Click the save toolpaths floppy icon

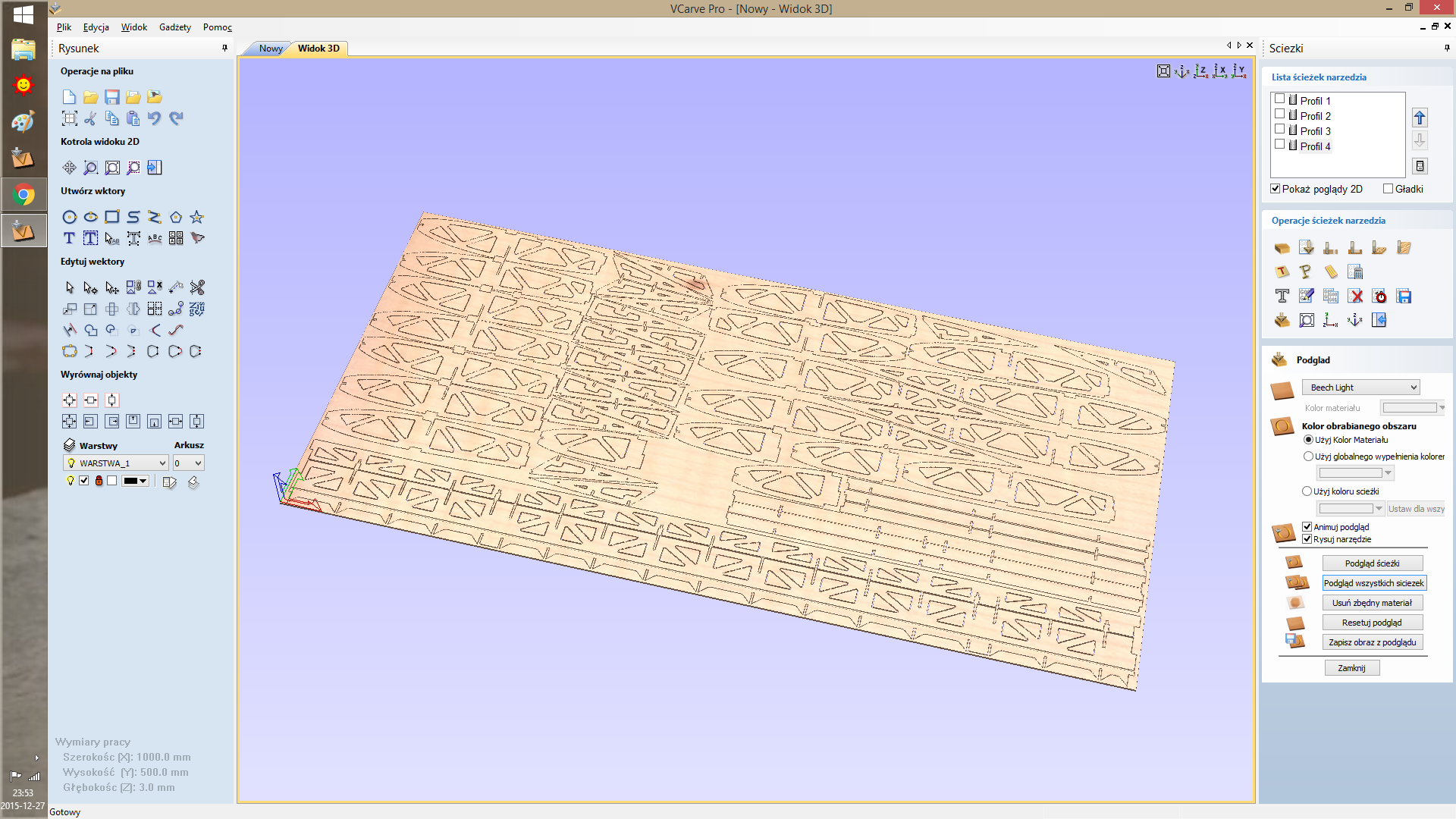point(1404,297)
